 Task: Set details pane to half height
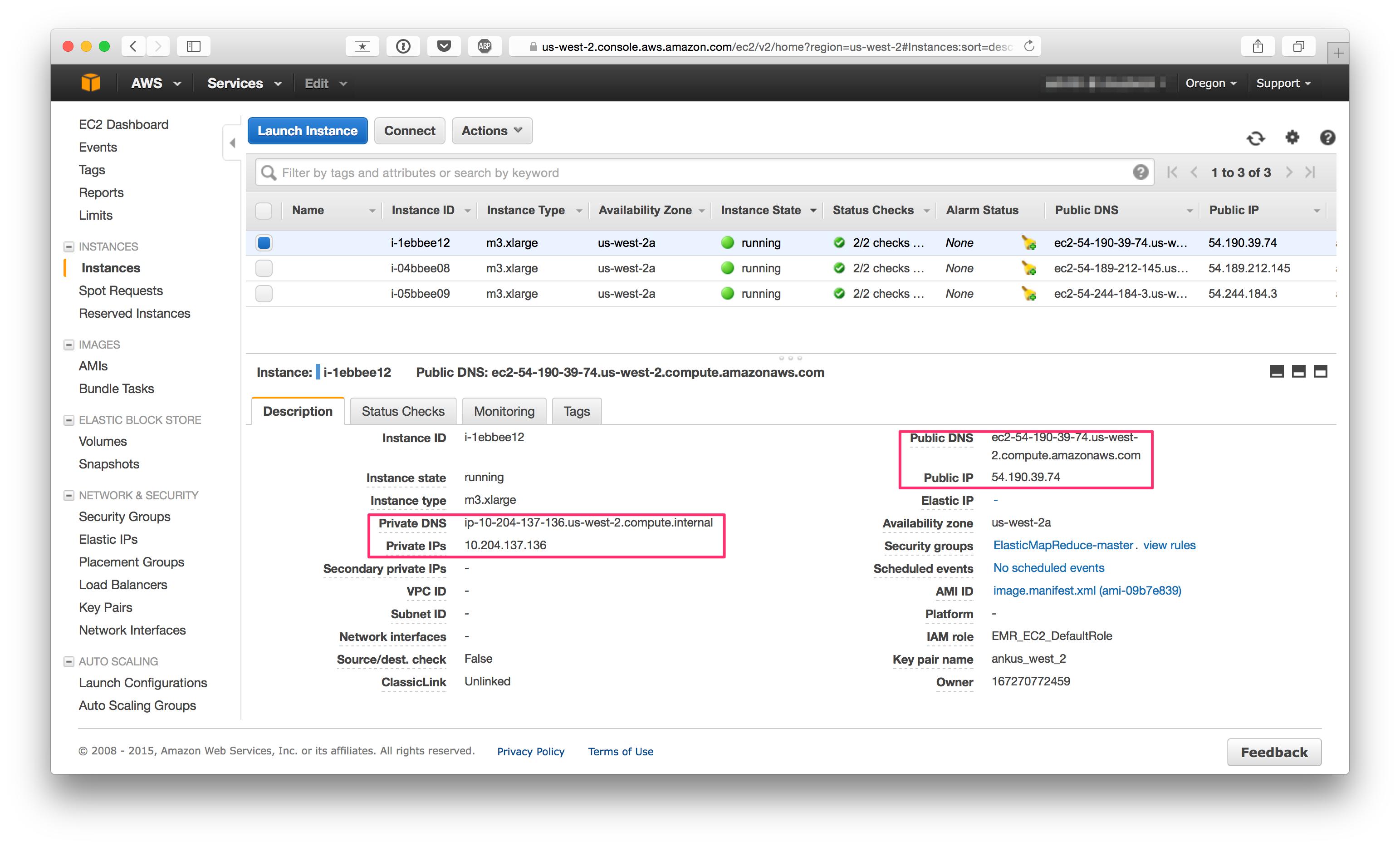(x=1298, y=372)
